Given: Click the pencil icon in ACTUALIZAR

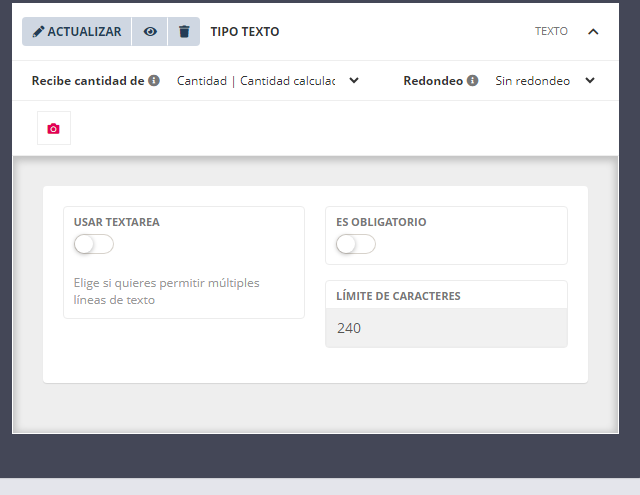Looking at the screenshot, I should pyautogui.click(x=39, y=32).
